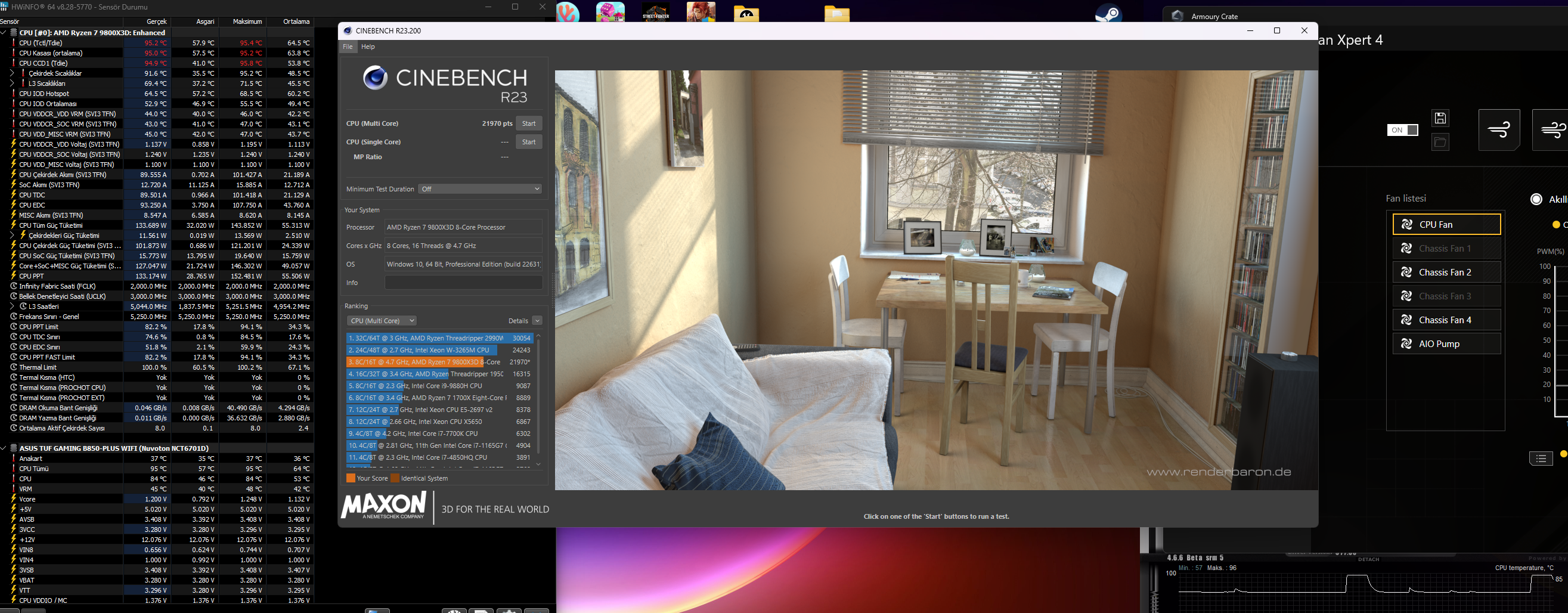Image resolution: width=1568 pixels, height=613 pixels.
Task: Select CPU Fan in the fan list
Action: pyautogui.click(x=1446, y=225)
